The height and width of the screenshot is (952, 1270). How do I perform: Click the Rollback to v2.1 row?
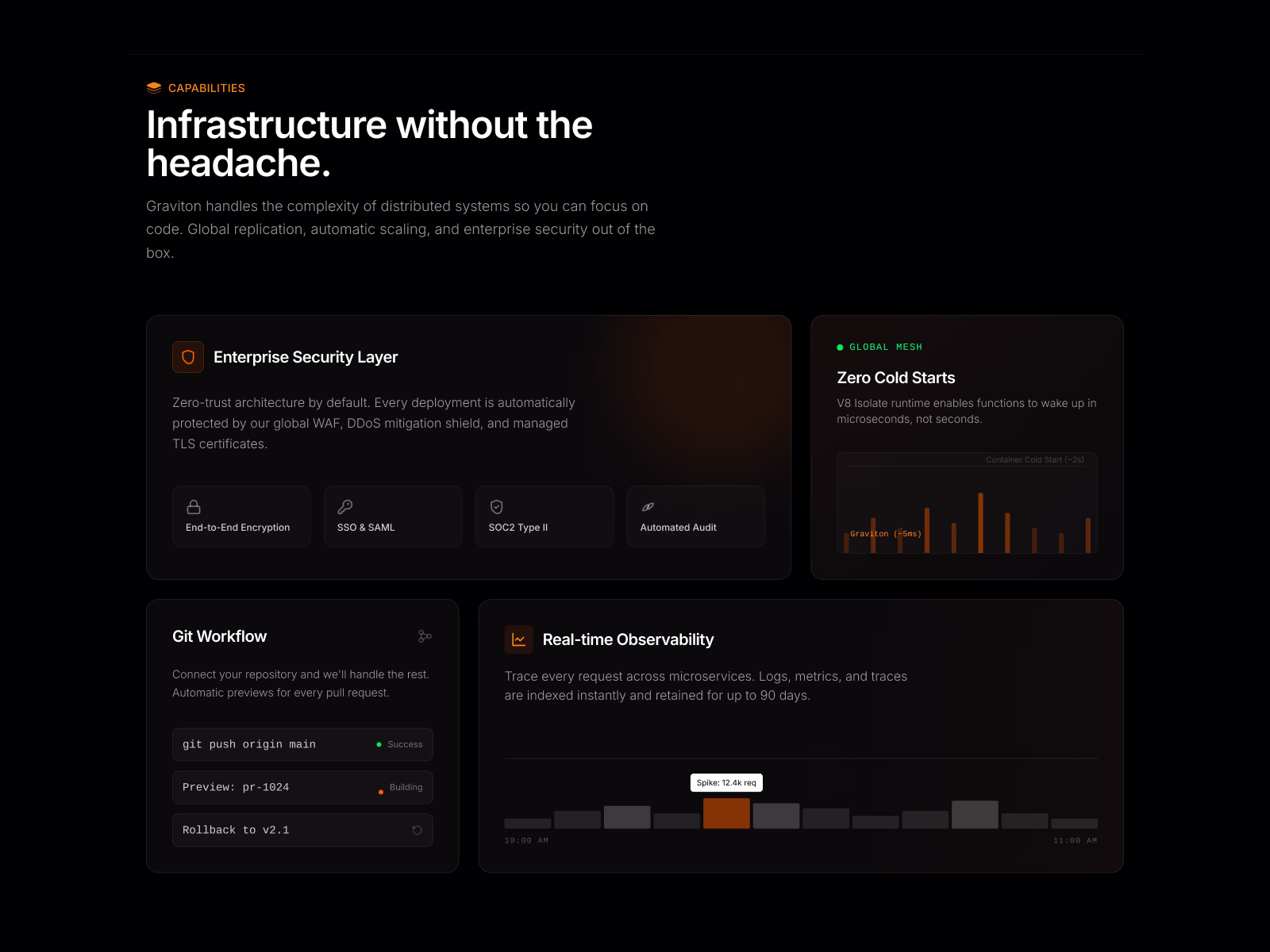coord(302,831)
